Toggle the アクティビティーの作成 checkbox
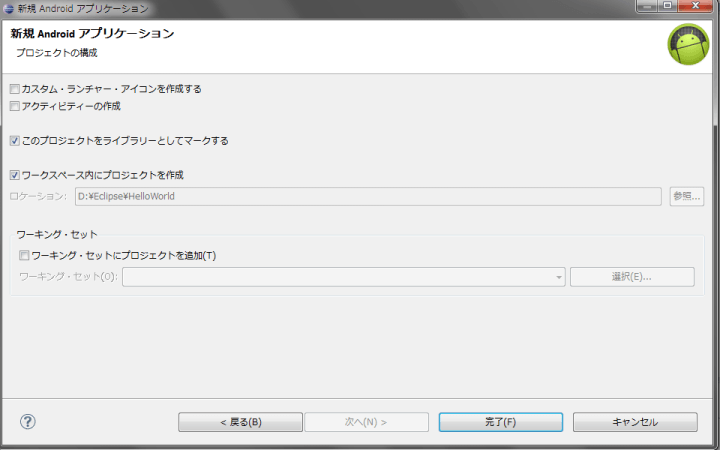Image resolution: width=720 pixels, height=450 pixels. [15, 106]
